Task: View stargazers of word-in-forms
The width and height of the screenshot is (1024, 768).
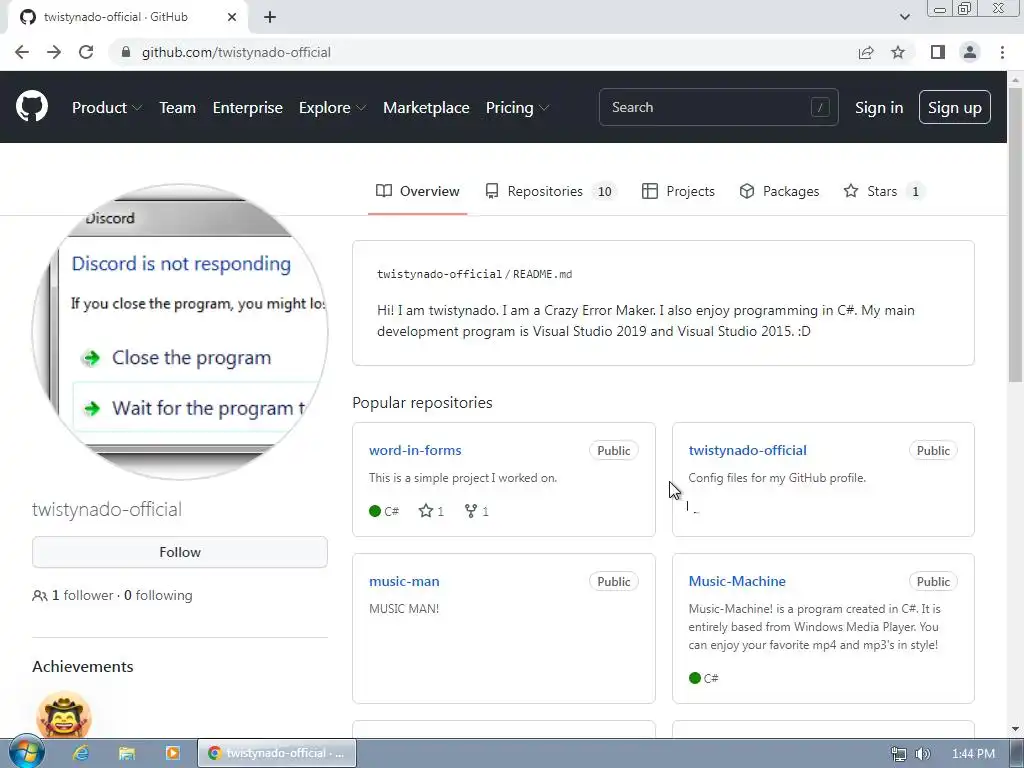Action: point(431,511)
